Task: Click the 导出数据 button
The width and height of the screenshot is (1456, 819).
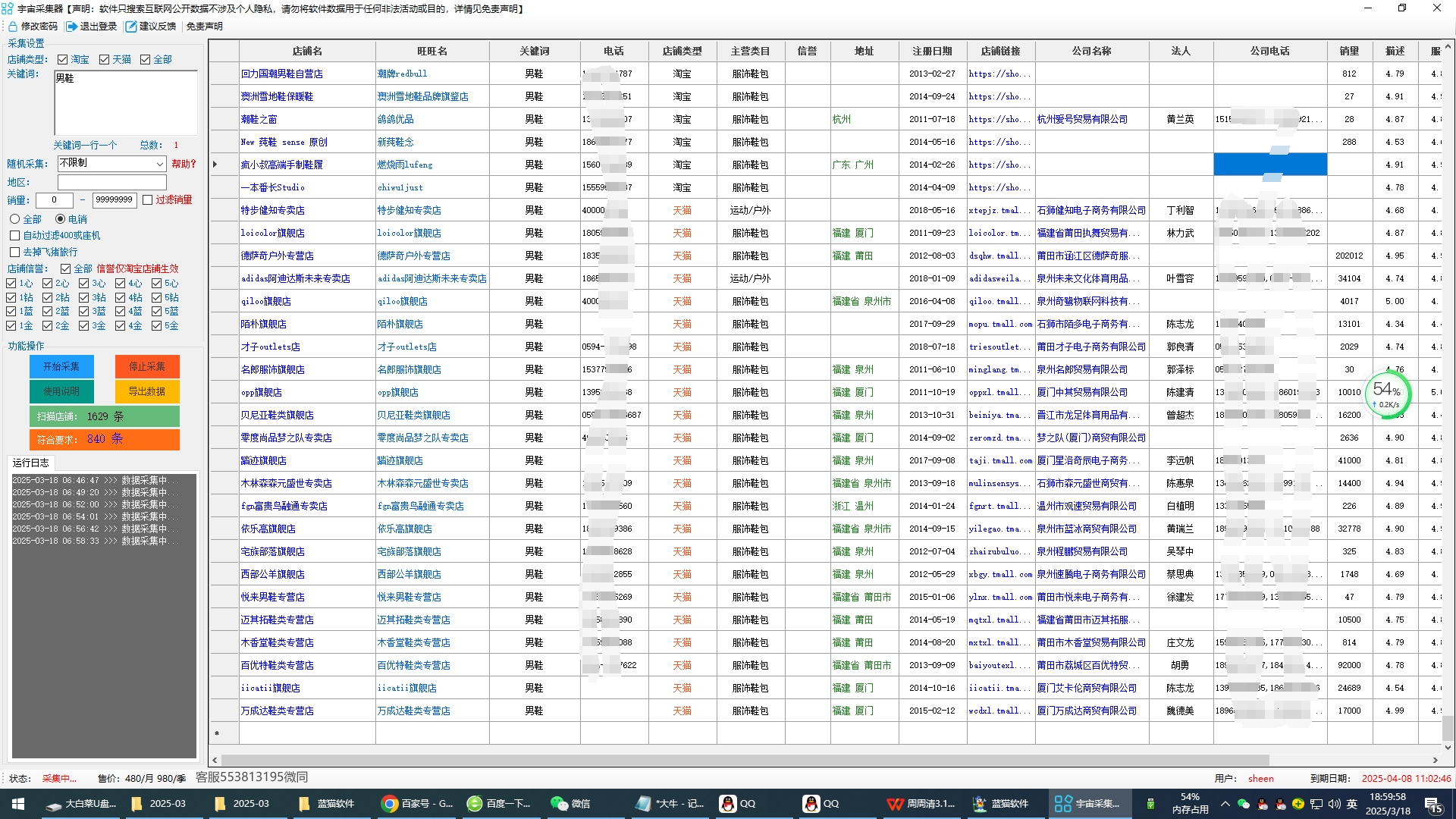Action: pyautogui.click(x=147, y=392)
